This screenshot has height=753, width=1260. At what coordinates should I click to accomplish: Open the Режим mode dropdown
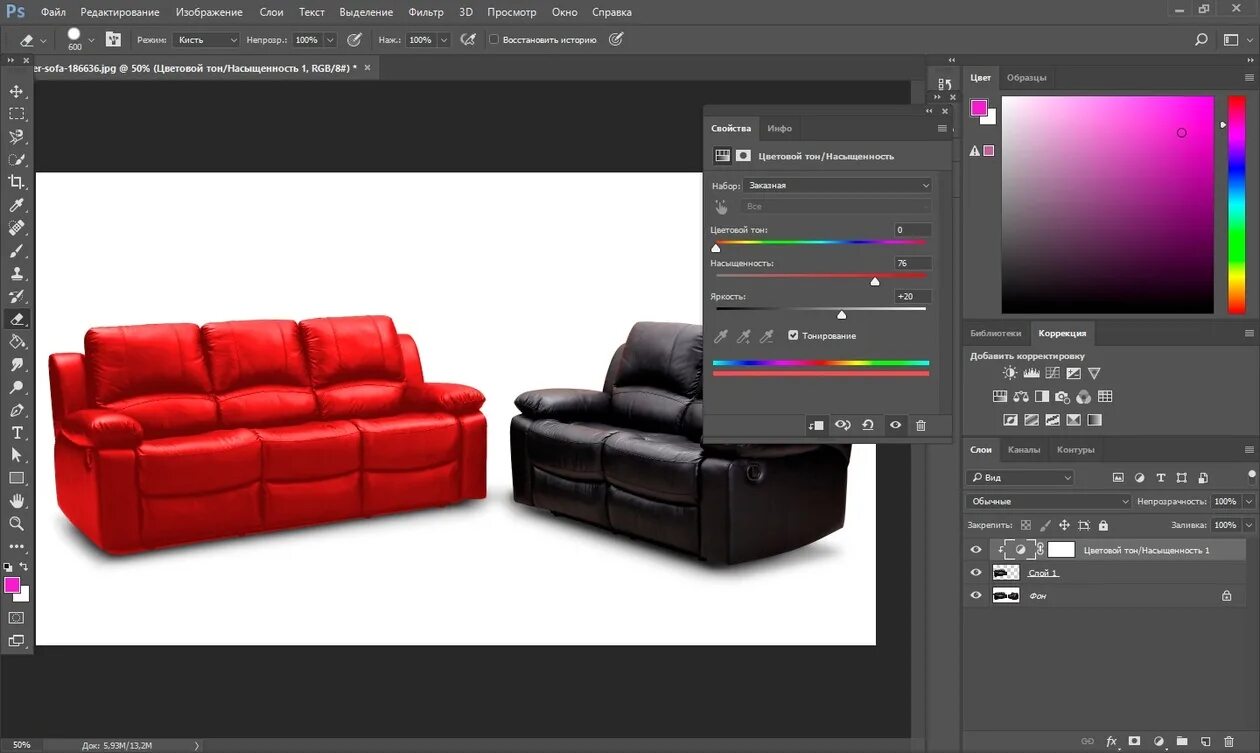[x=206, y=40]
